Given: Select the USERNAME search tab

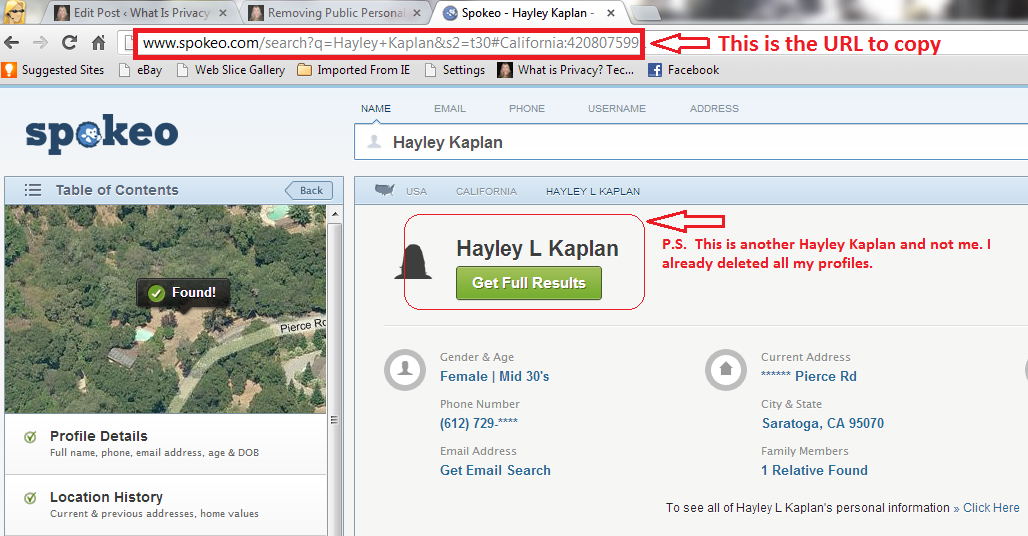Looking at the screenshot, I should pos(617,109).
